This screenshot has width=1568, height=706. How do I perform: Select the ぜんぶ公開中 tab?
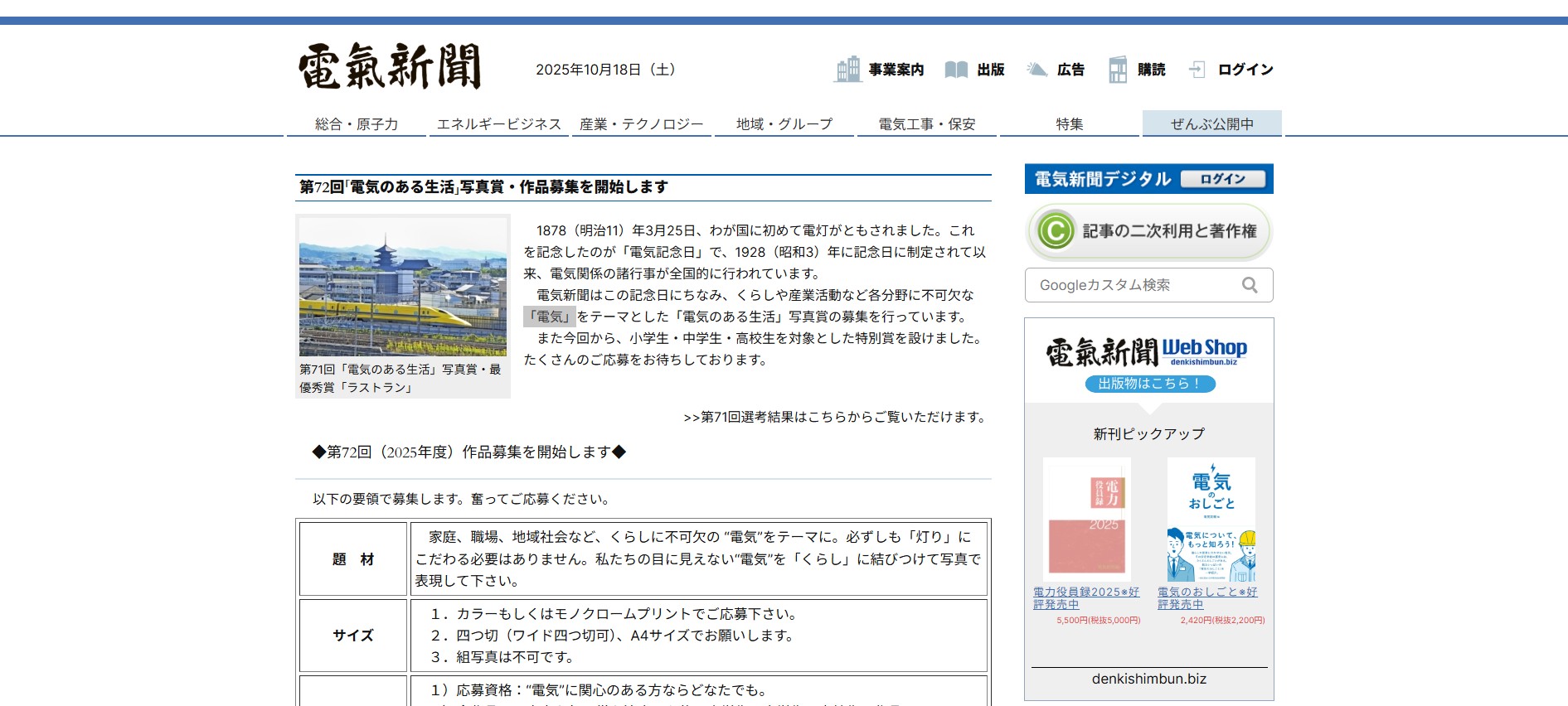pos(1211,124)
